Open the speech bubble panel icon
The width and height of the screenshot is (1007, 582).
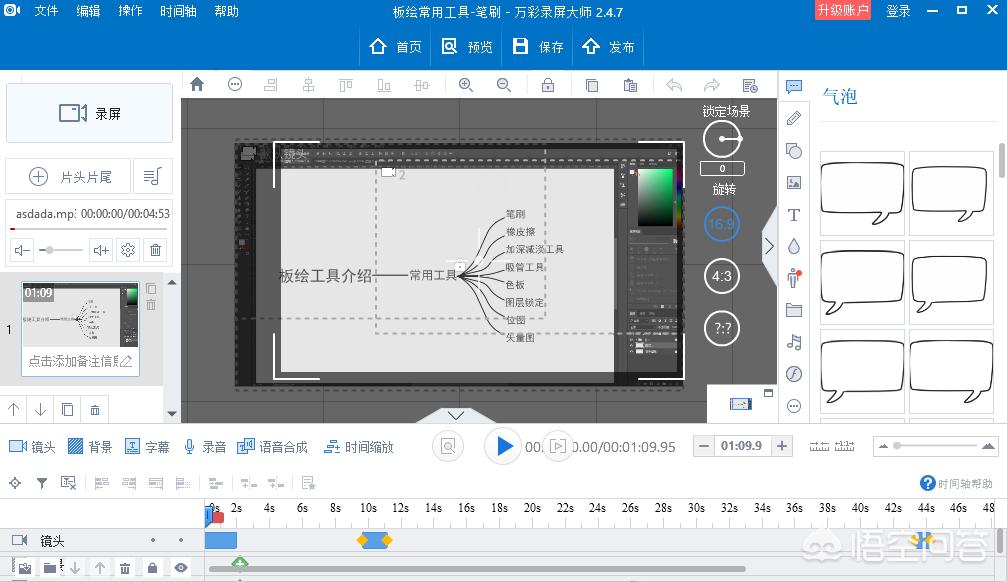click(x=794, y=86)
